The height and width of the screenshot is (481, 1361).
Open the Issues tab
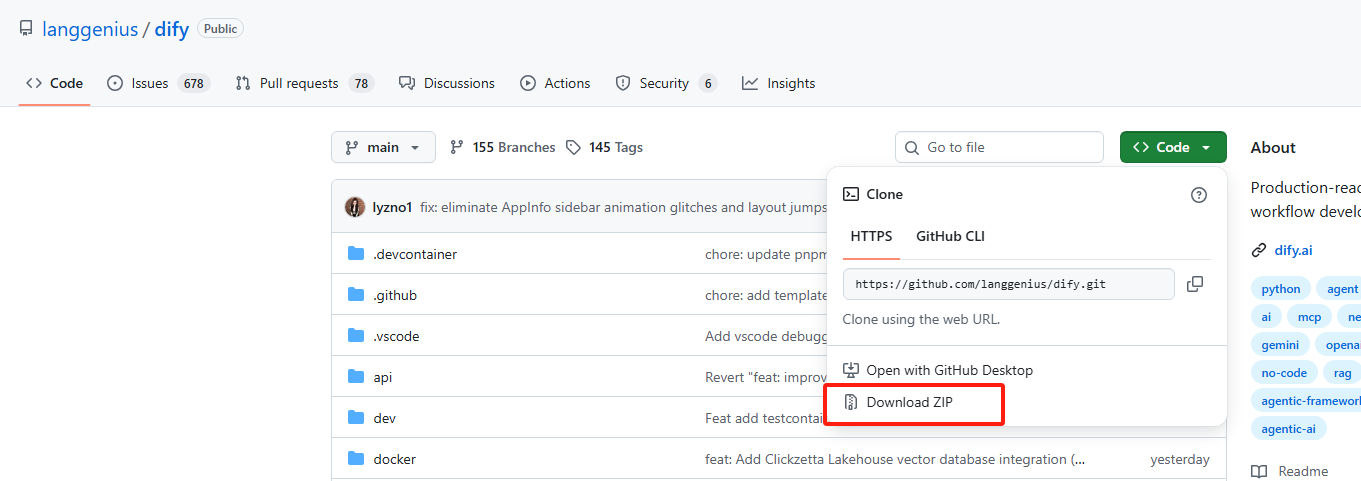click(x=158, y=83)
